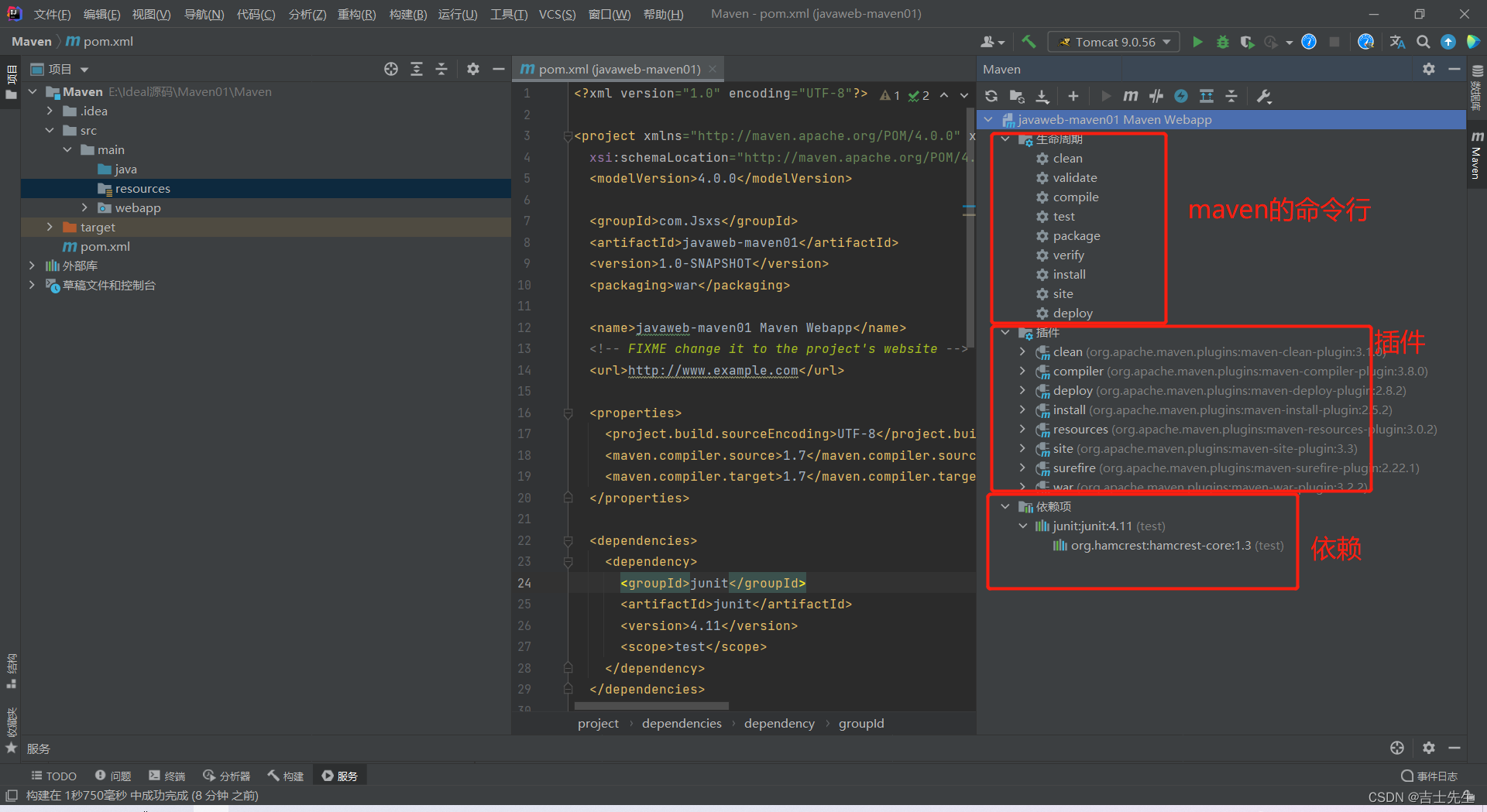Toggle the 分析器 profiler tool window
The height and width of the screenshot is (812, 1487).
226,776
